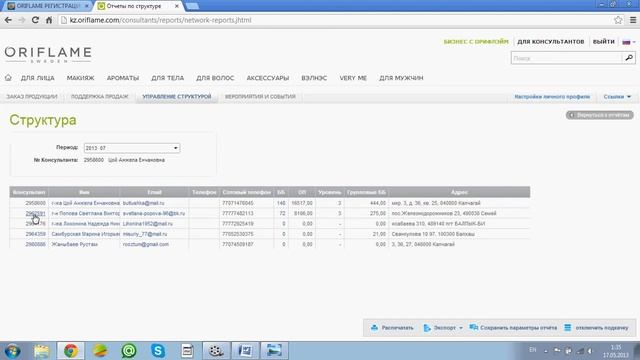Open the ДЛЯ ТЕЛА menu

click(167, 78)
